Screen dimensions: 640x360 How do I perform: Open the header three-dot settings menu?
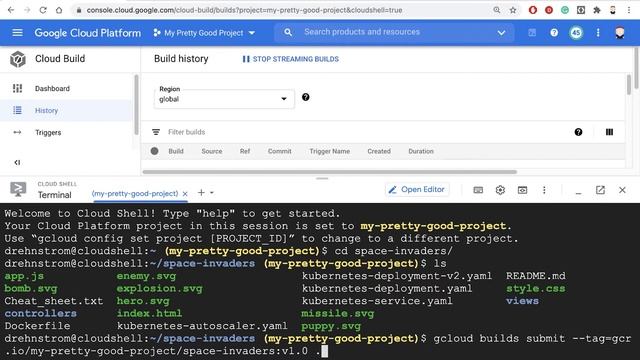[x=598, y=33]
